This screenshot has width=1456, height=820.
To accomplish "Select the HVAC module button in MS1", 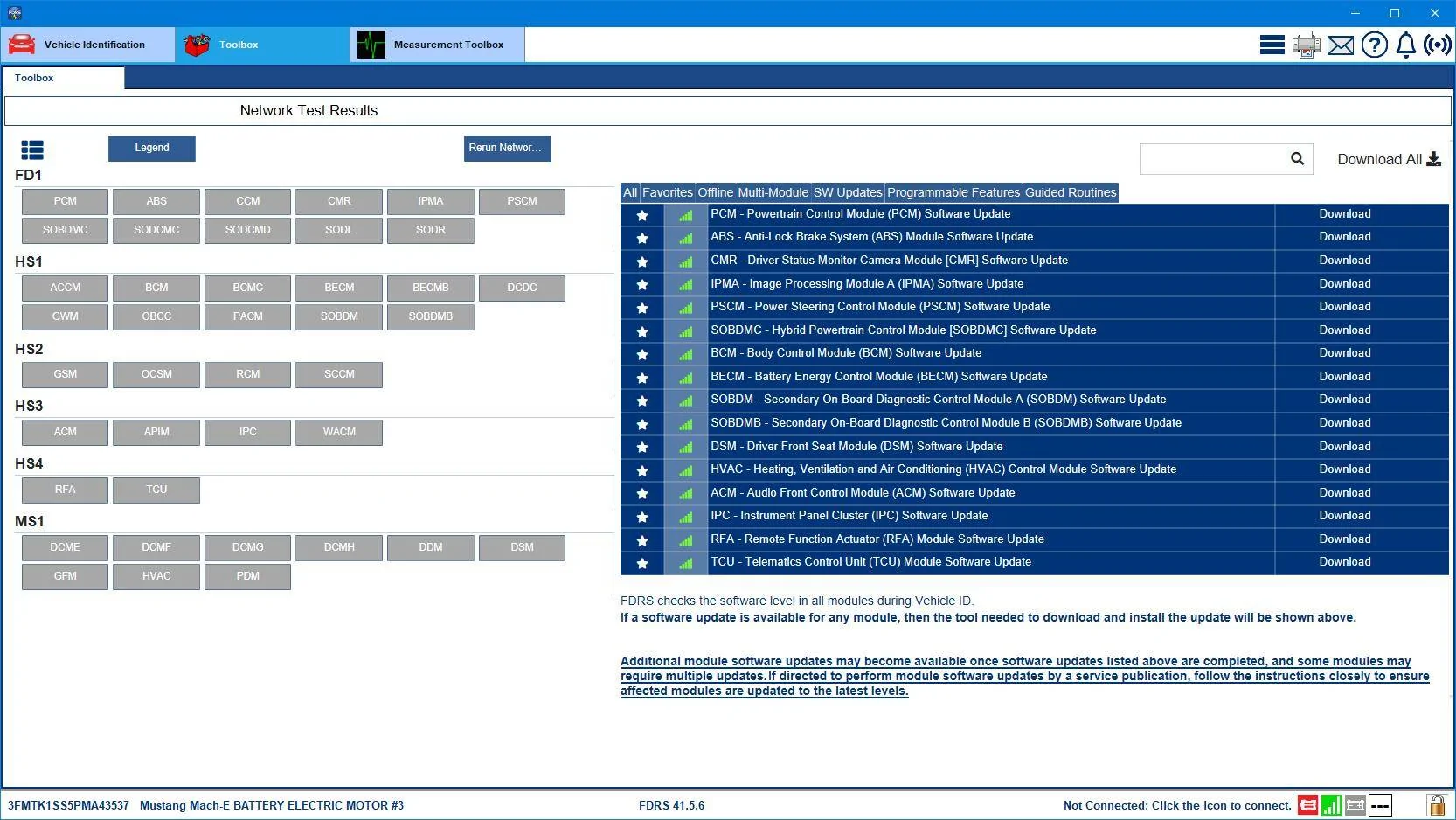I will pyautogui.click(x=156, y=576).
